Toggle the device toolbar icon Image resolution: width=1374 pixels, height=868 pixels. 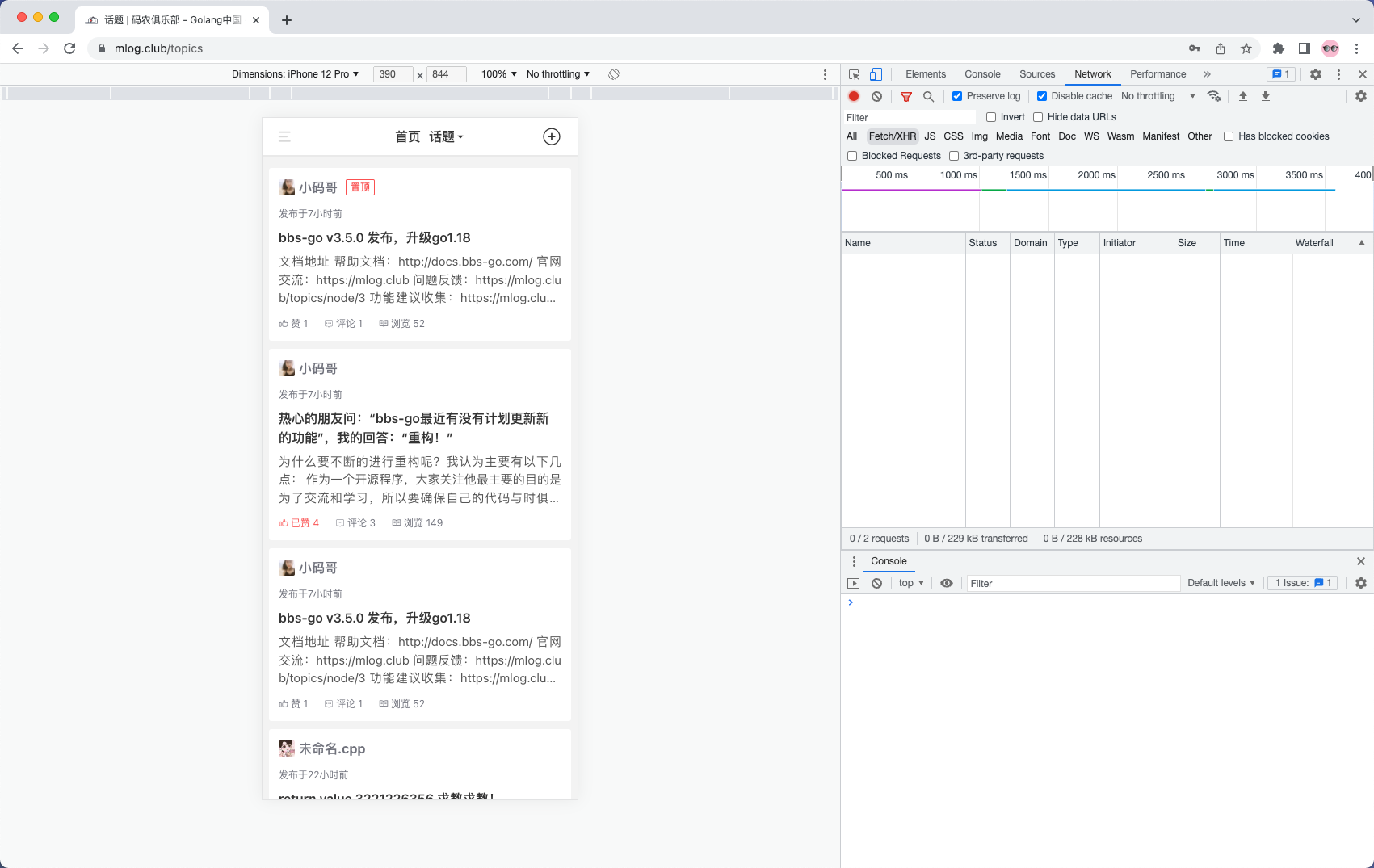(x=876, y=74)
